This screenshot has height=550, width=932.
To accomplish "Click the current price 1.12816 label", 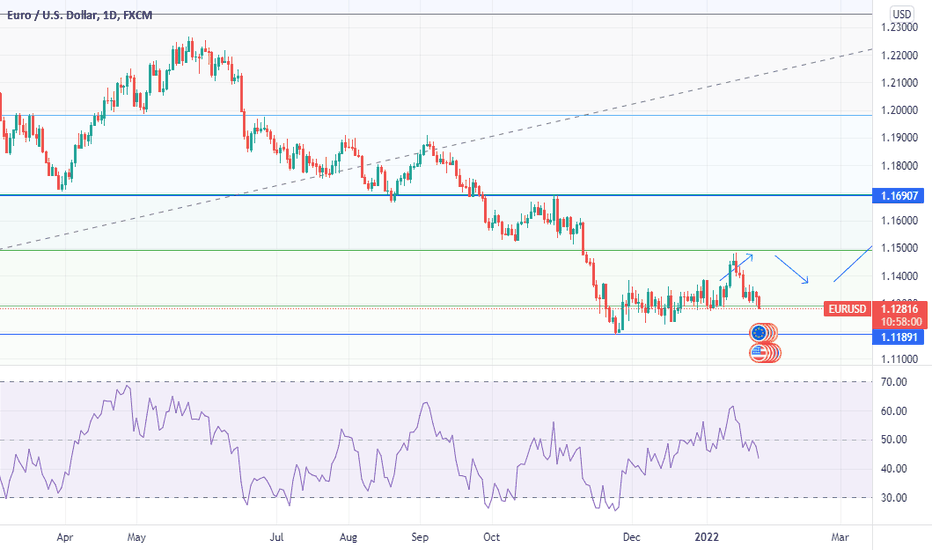I will [x=899, y=309].
